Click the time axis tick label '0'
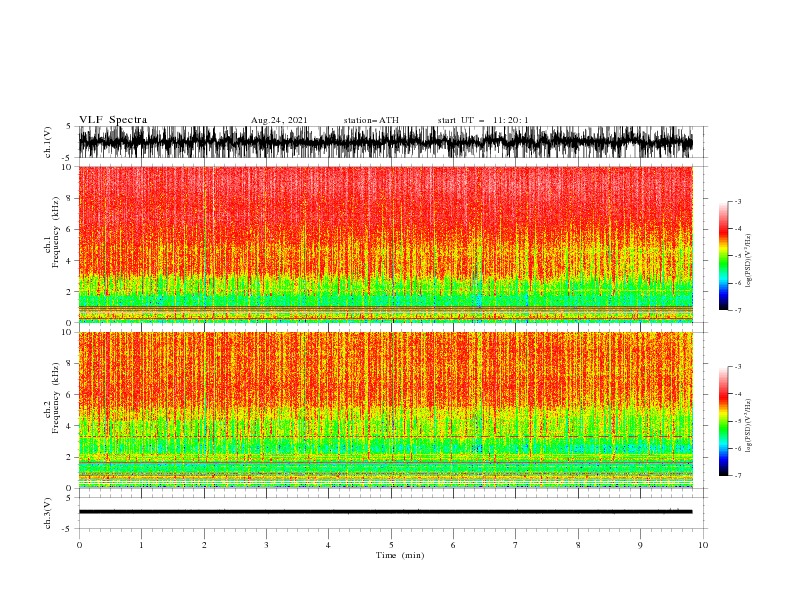This screenshot has width=792, height=612. click(x=79, y=545)
